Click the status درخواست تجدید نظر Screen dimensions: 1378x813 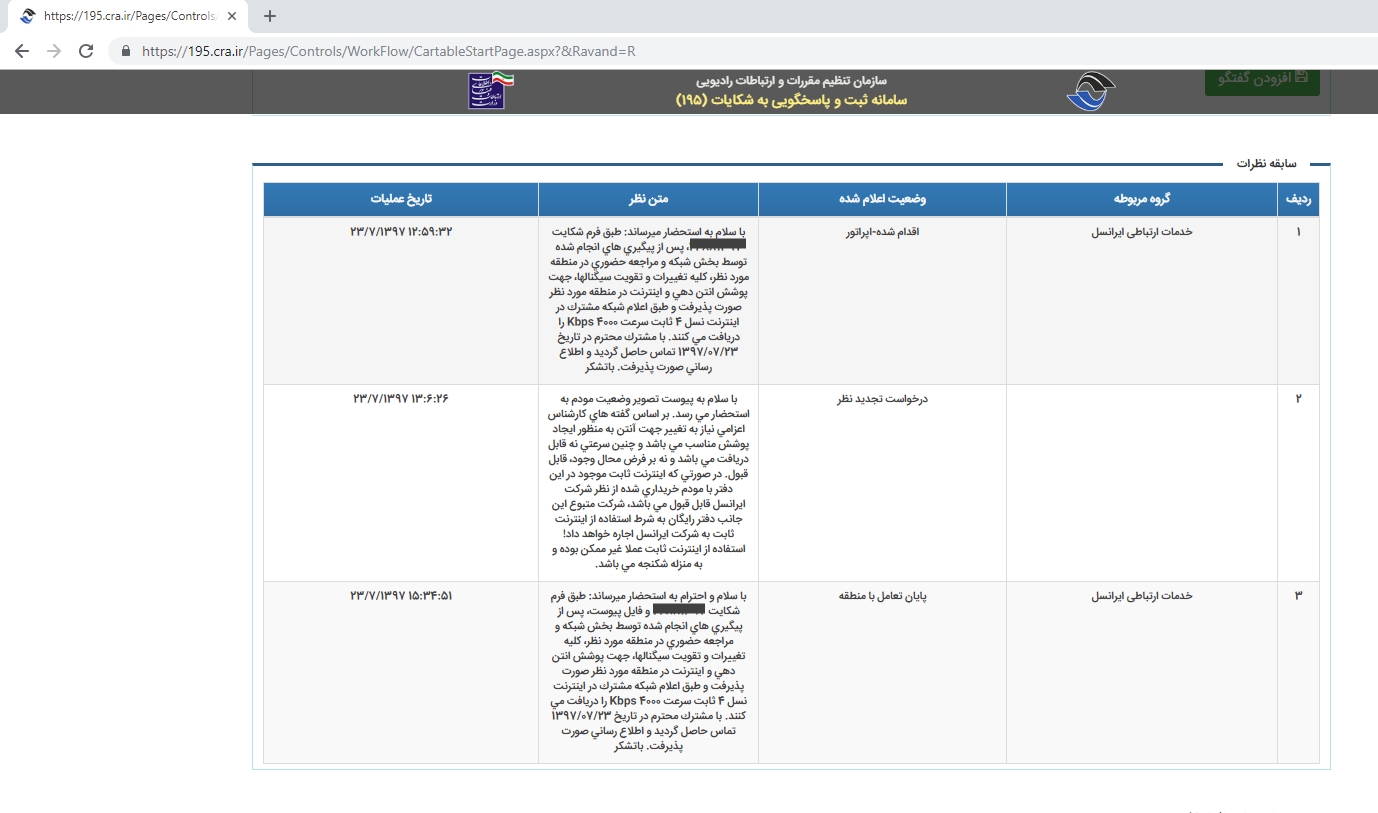[882, 399]
